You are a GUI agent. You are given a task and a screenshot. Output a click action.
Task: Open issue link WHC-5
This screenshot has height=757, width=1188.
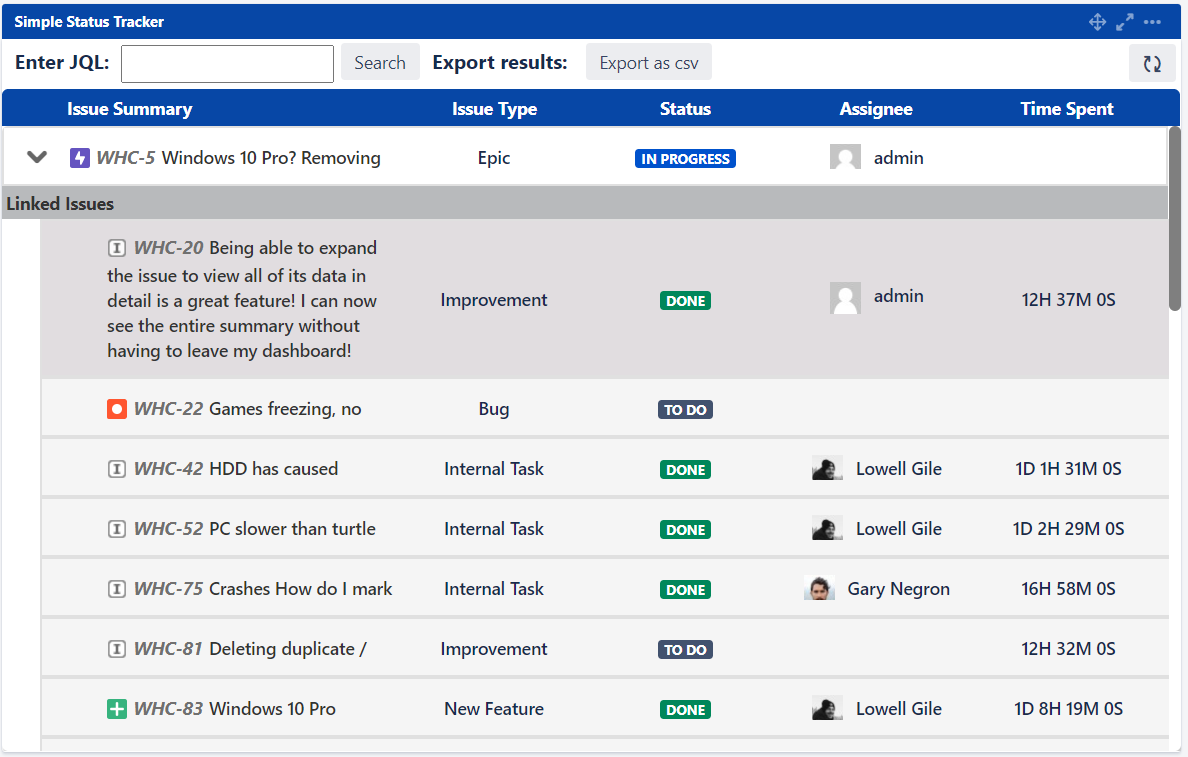[x=126, y=158]
